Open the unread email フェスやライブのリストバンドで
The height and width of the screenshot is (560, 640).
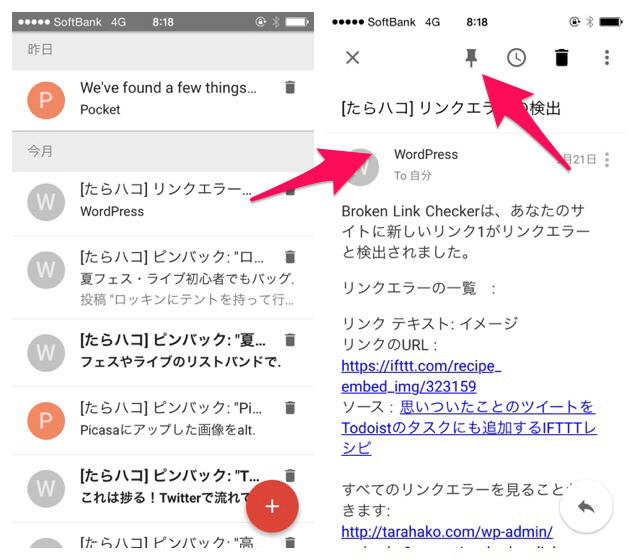pyautogui.click(x=163, y=353)
